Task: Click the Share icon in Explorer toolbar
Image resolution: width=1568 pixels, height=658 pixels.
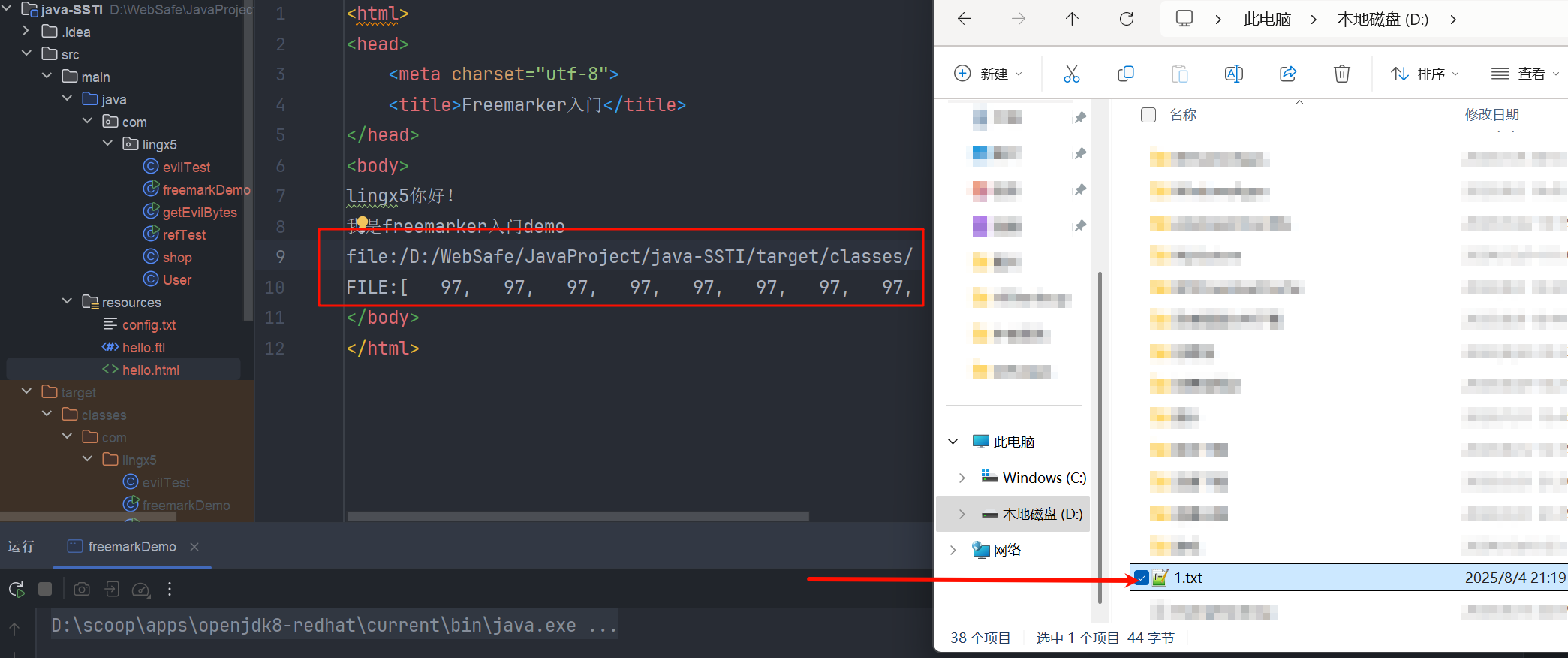Action: [1288, 74]
